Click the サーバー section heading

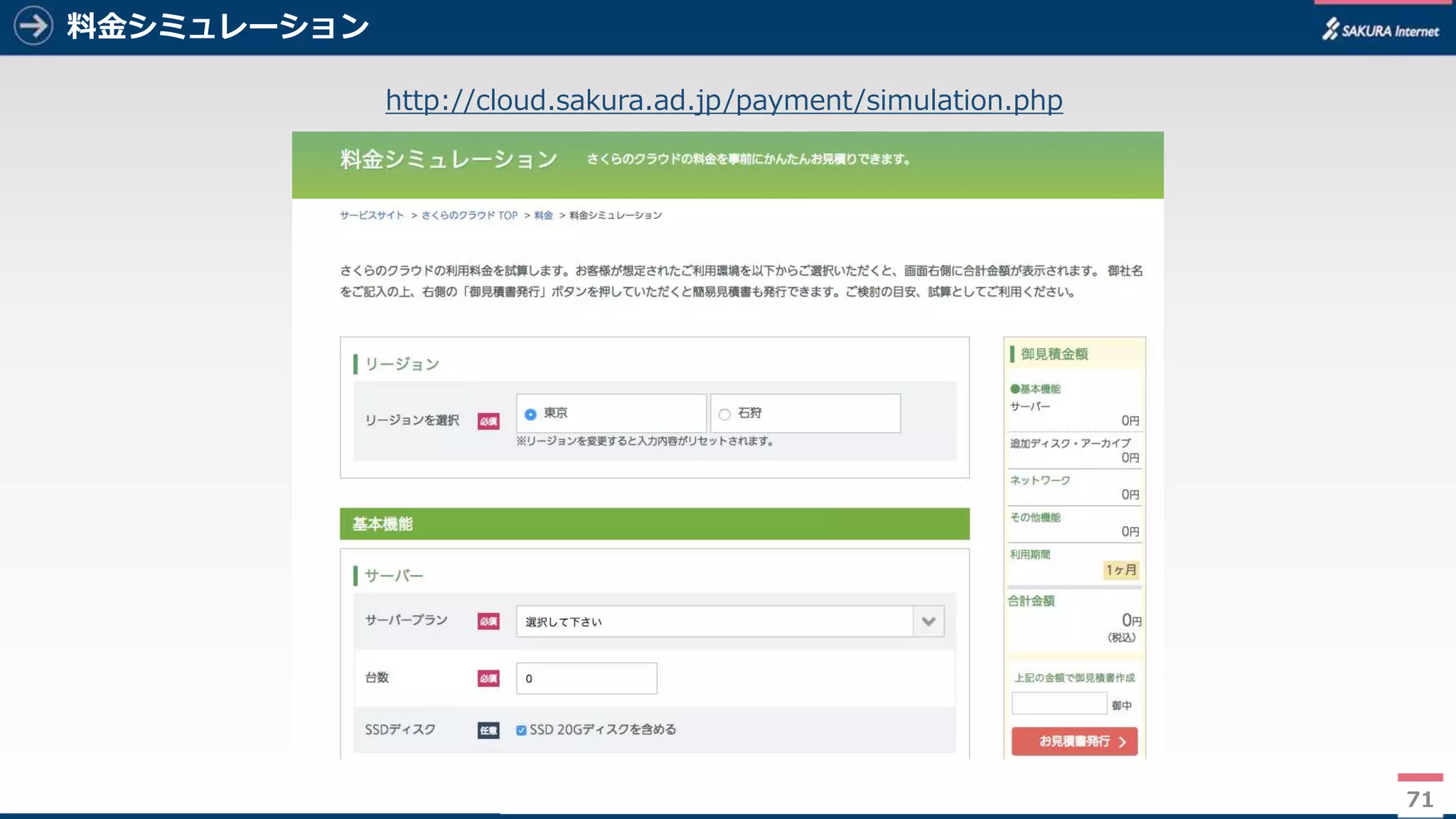pyautogui.click(x=394, y=575)
